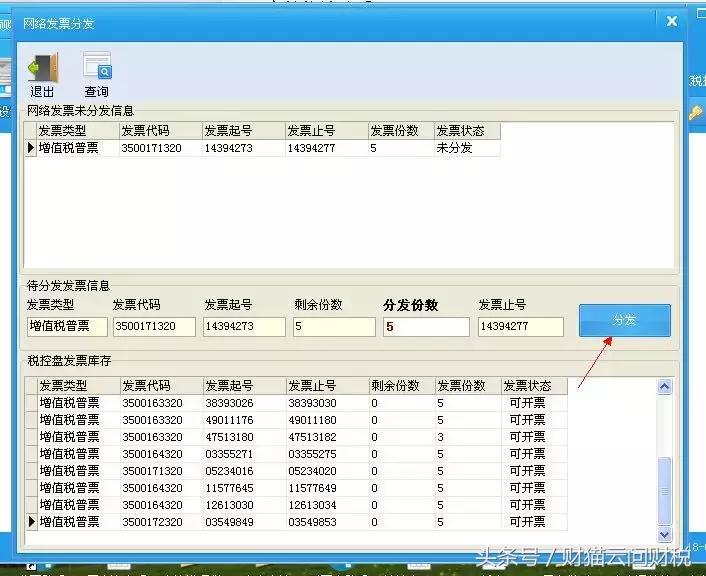Click 剩余份数 header in 库存 table
The width and height of the screenshot is (706, 576).
click(402, 386)
